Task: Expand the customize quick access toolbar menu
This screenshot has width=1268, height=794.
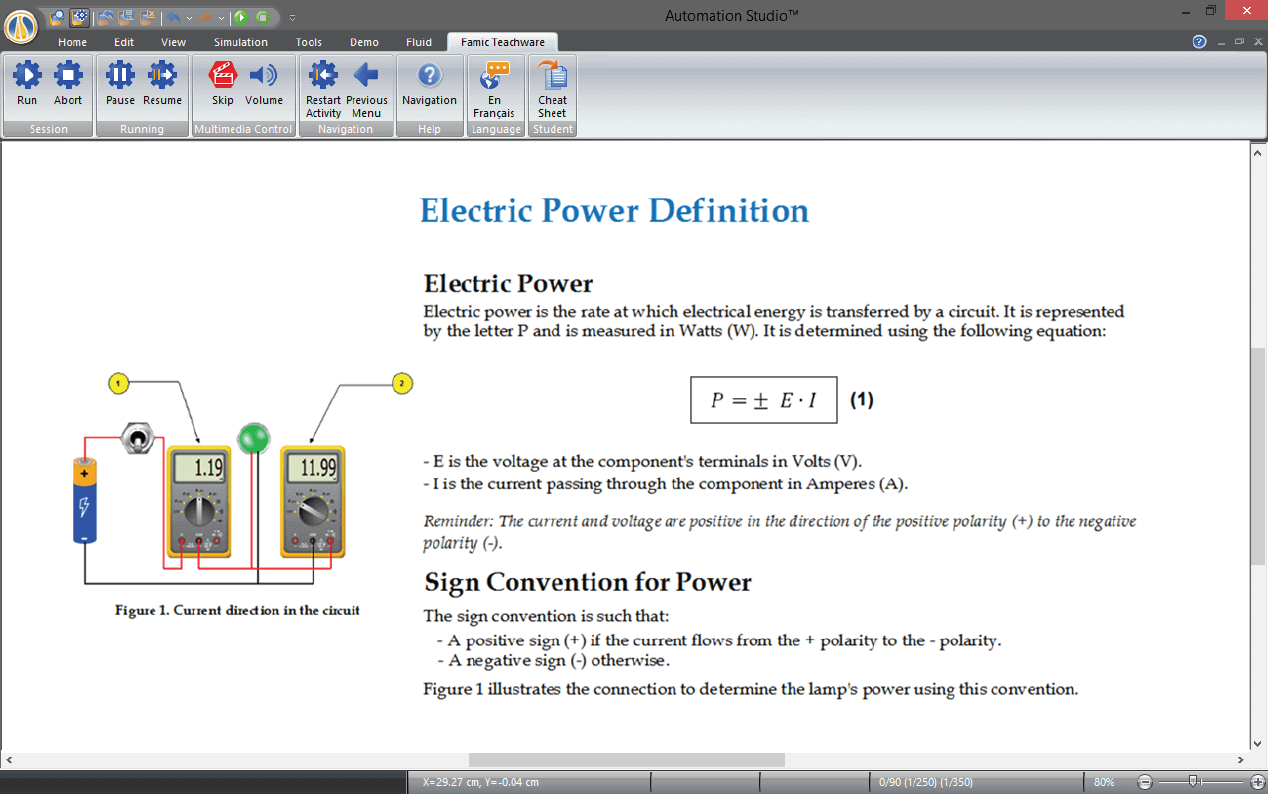Action: 292,18
